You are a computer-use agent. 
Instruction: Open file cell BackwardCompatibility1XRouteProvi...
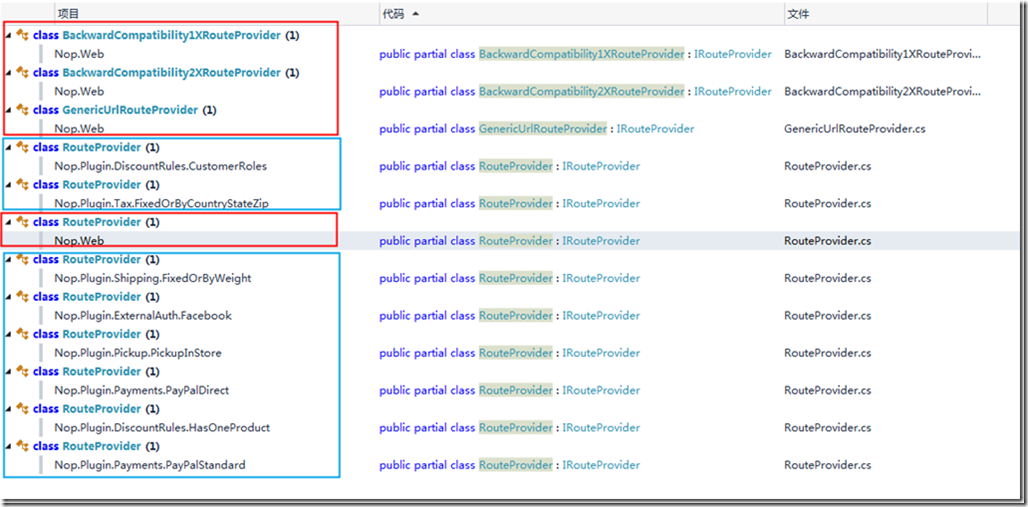883,54
